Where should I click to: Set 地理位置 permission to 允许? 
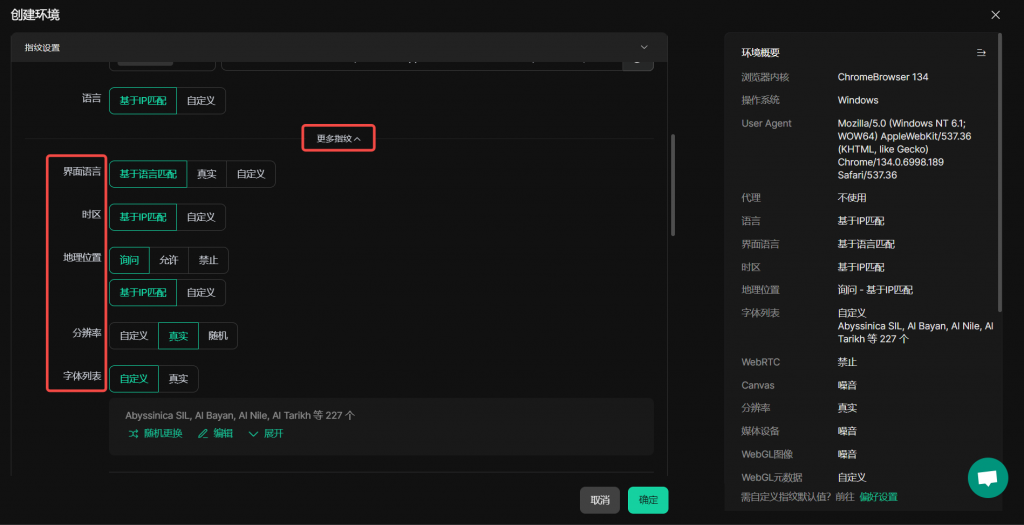coord(169,260)
